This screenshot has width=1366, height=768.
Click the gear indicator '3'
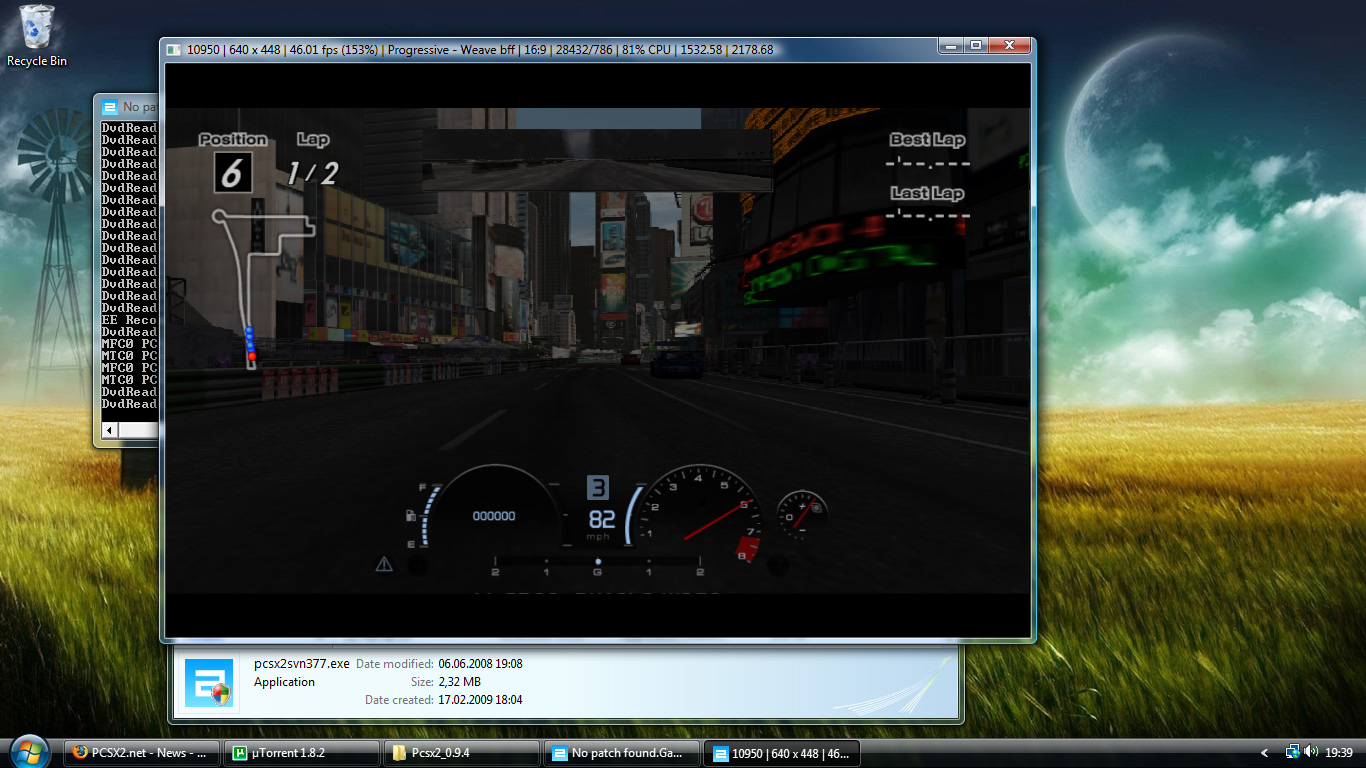click(598, 488)
